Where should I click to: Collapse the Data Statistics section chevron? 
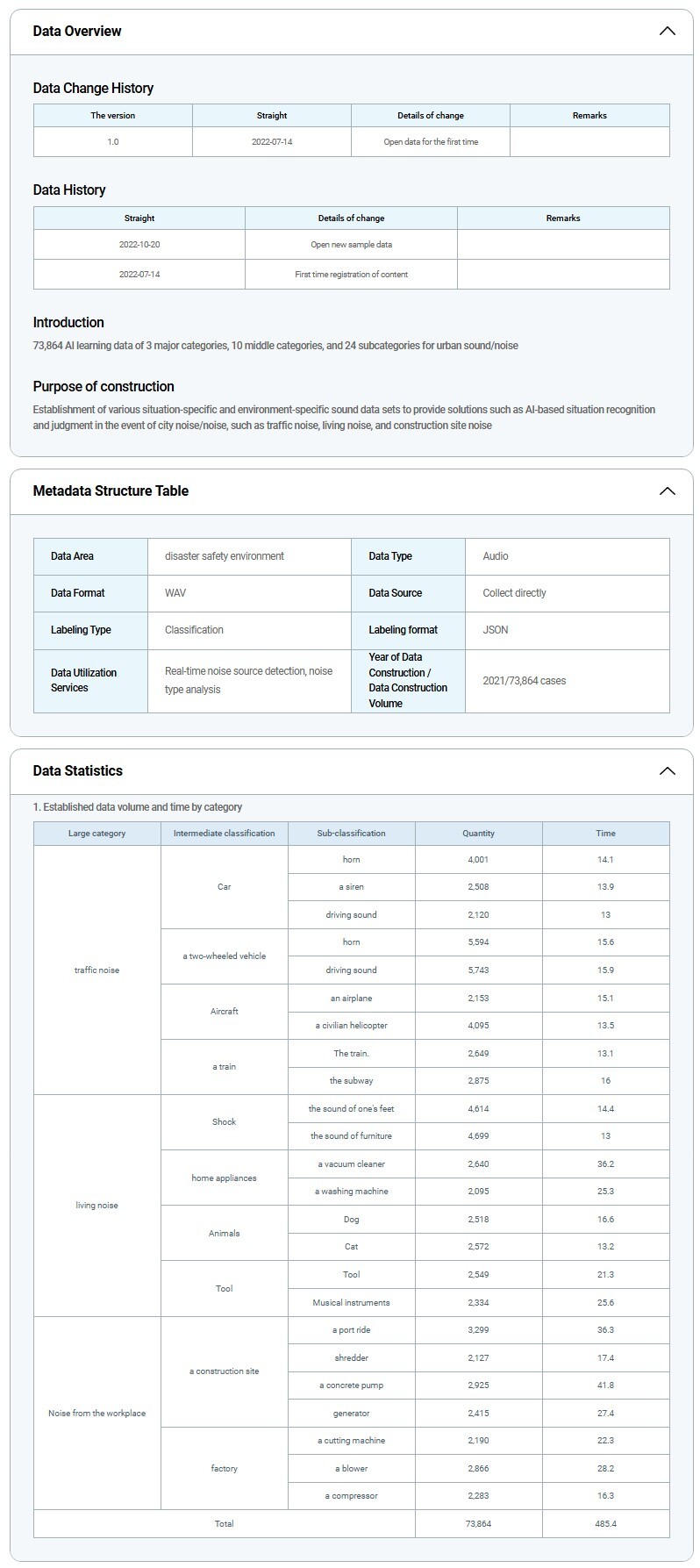pos(667,771)
